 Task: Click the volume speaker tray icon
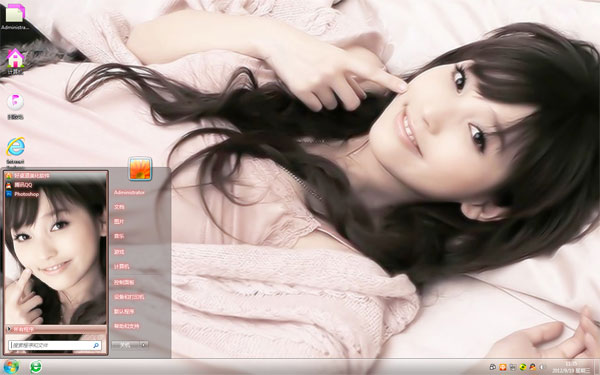click(x=542, y=367)
